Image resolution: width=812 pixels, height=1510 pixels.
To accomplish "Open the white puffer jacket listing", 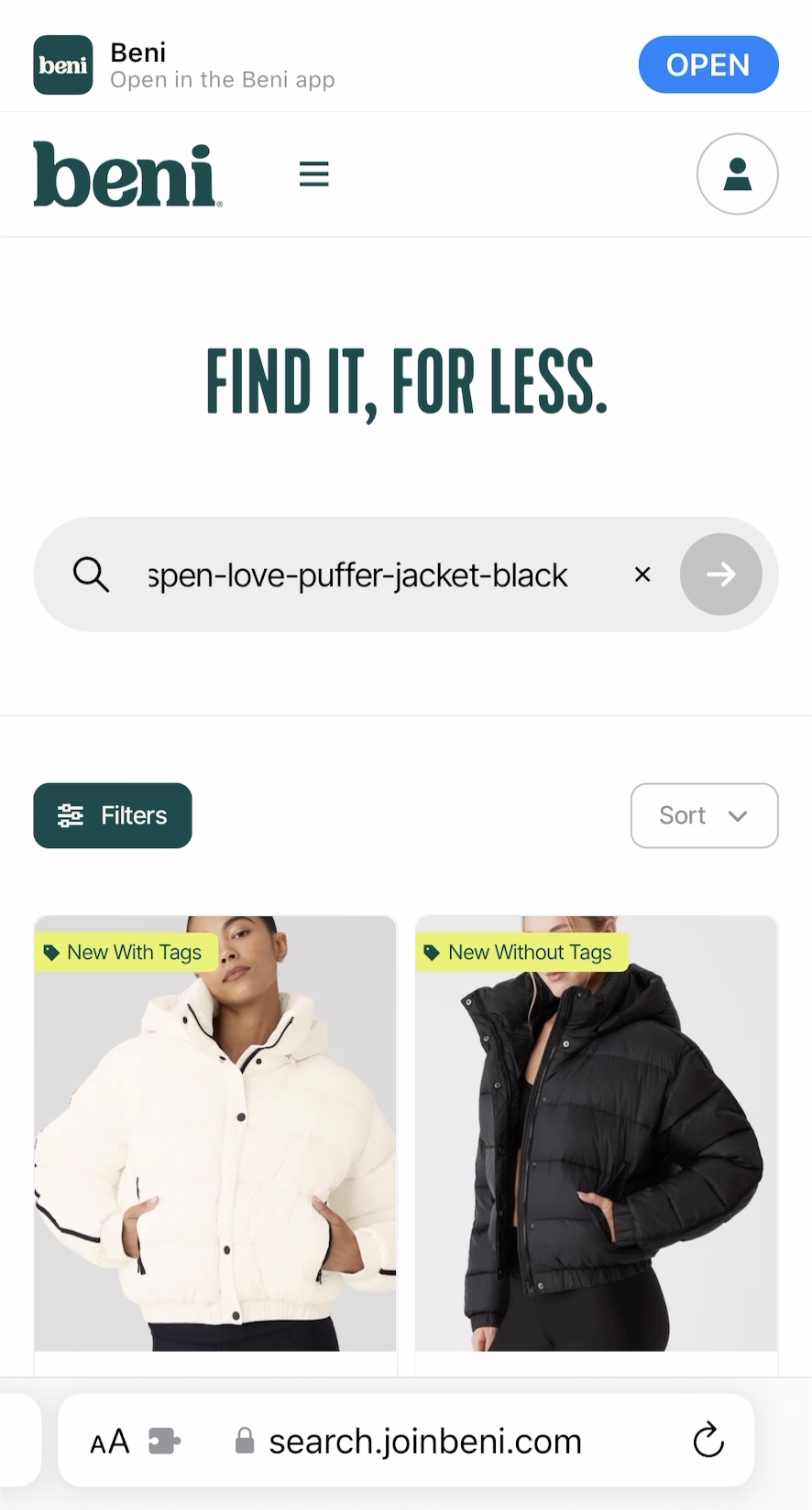I will tap(215, 1133).
